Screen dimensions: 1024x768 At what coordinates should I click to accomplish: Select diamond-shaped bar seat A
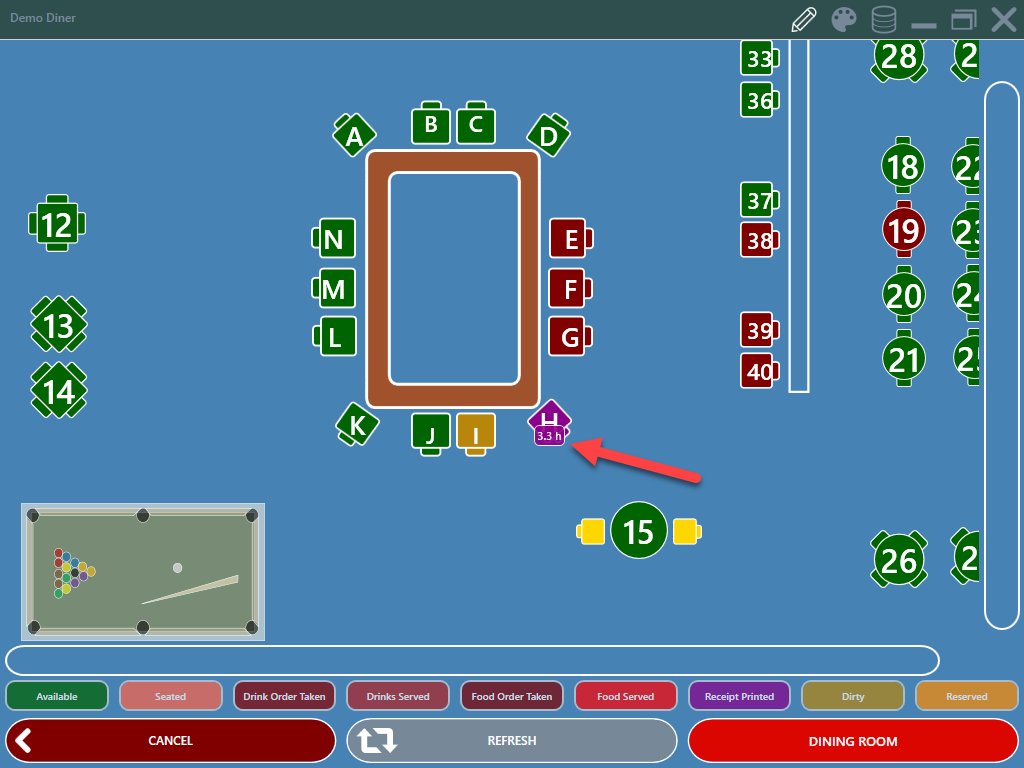354,136
